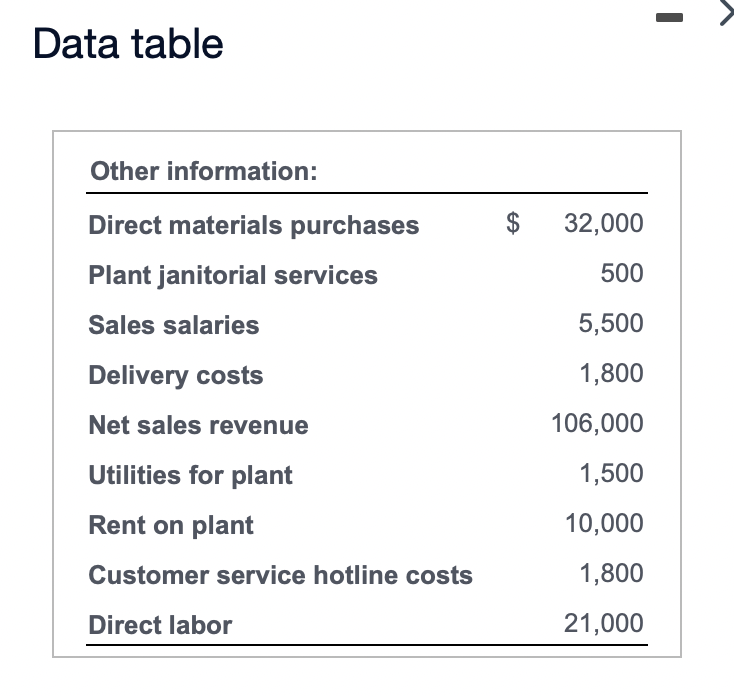Viewport: 734px width, 696px height.
Task: Select the Sales salaries label
Action: tap(174, 325)
